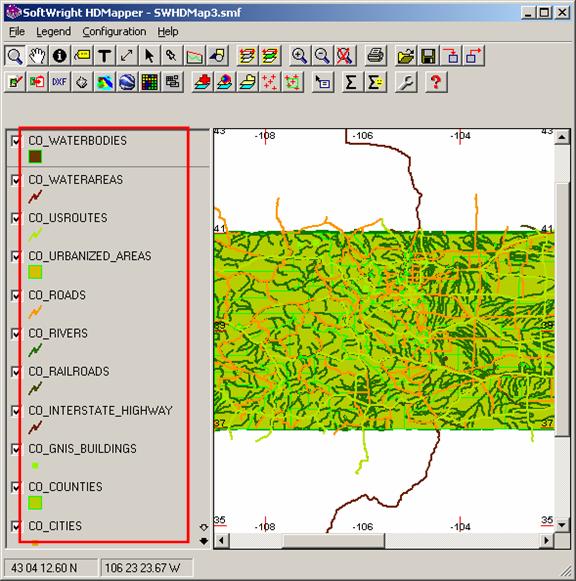Save the map with floppy icon
Image resolution: width=576 pixels, height=581 pixels.
click(428, 56)
